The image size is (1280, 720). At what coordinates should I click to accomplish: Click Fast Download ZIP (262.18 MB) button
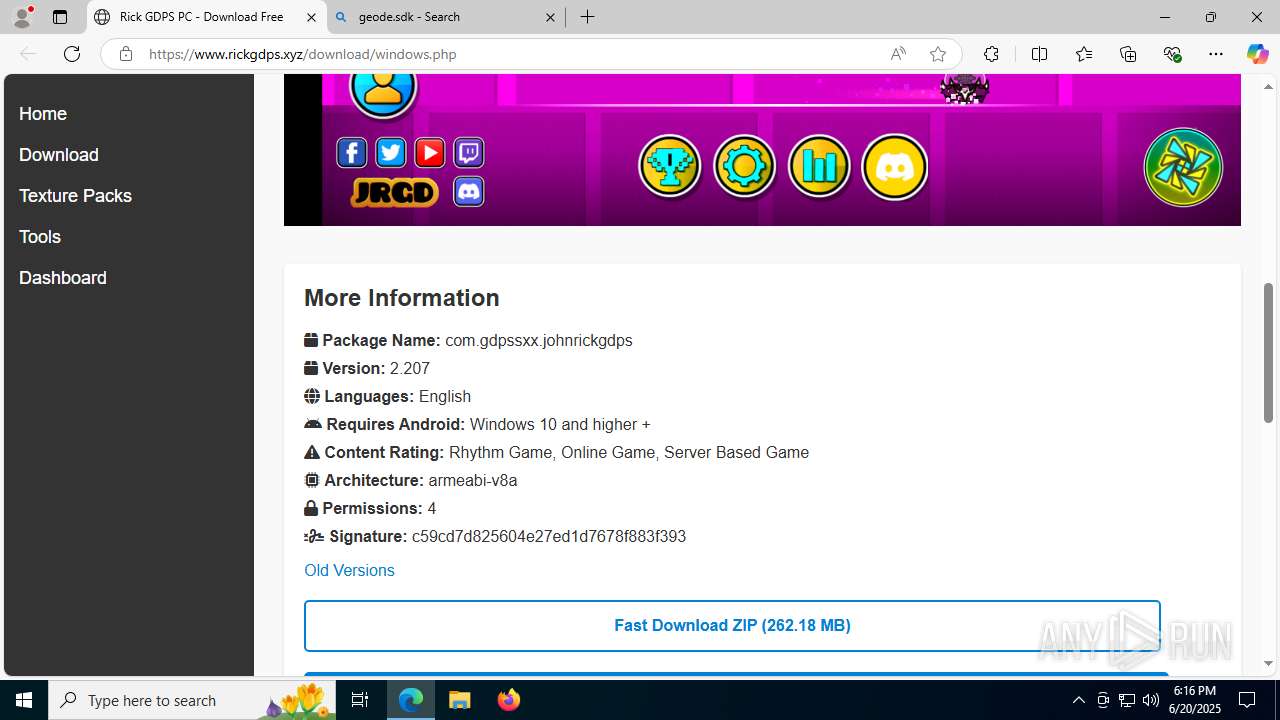coord(732,625)
